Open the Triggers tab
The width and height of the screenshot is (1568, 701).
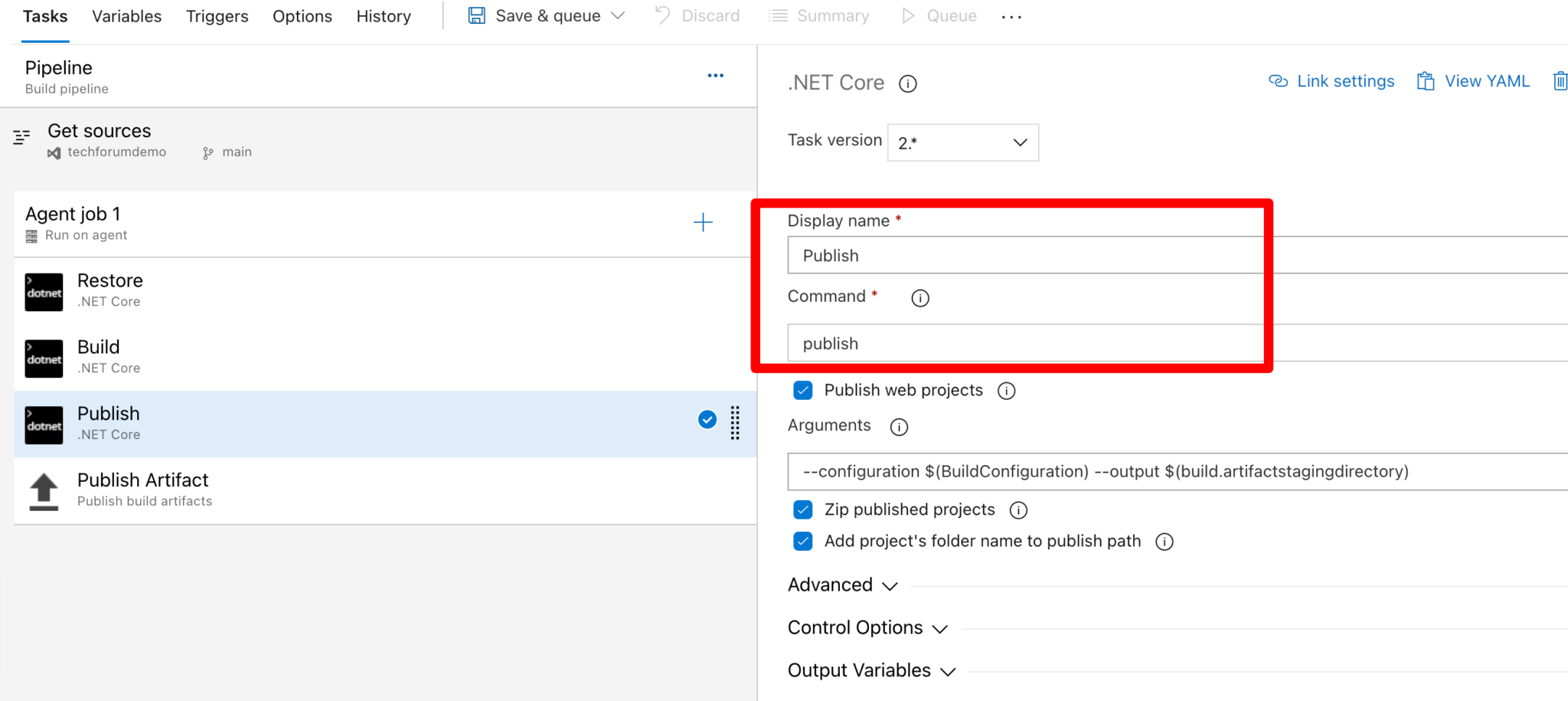coord(217,16)
